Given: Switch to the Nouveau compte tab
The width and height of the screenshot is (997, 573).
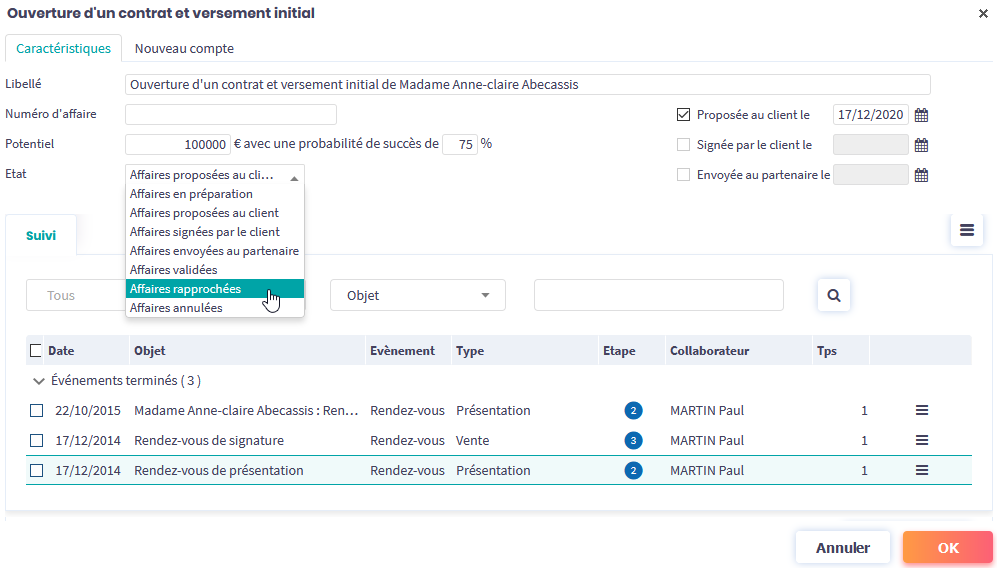Looking at the screenshot, I should tap(184, 48).
